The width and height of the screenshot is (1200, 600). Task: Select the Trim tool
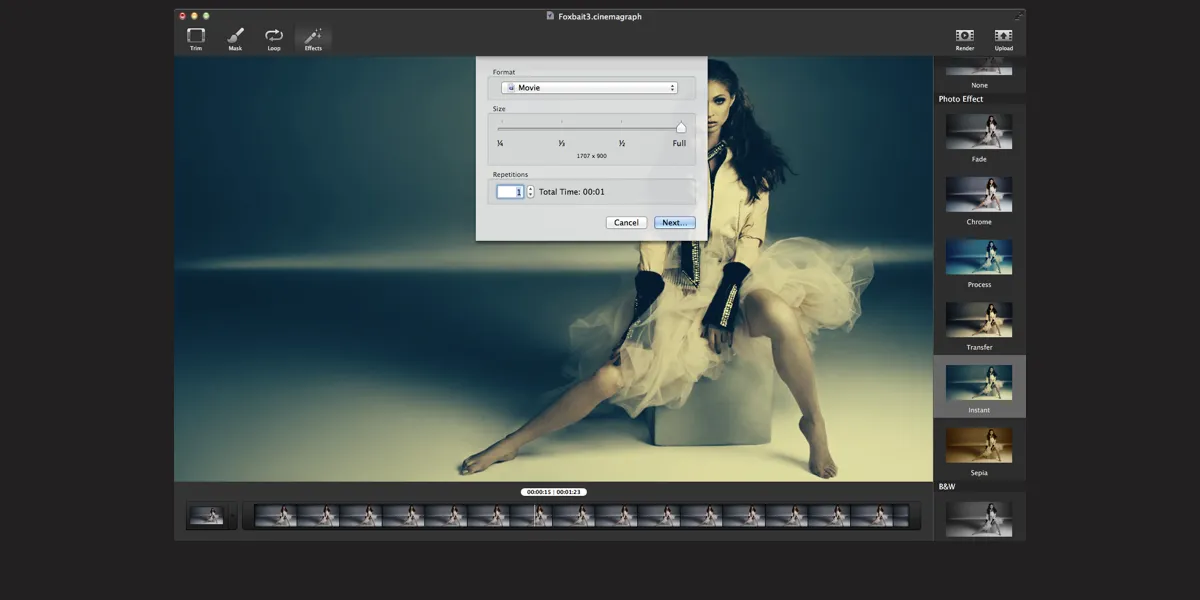pos(196,39)
